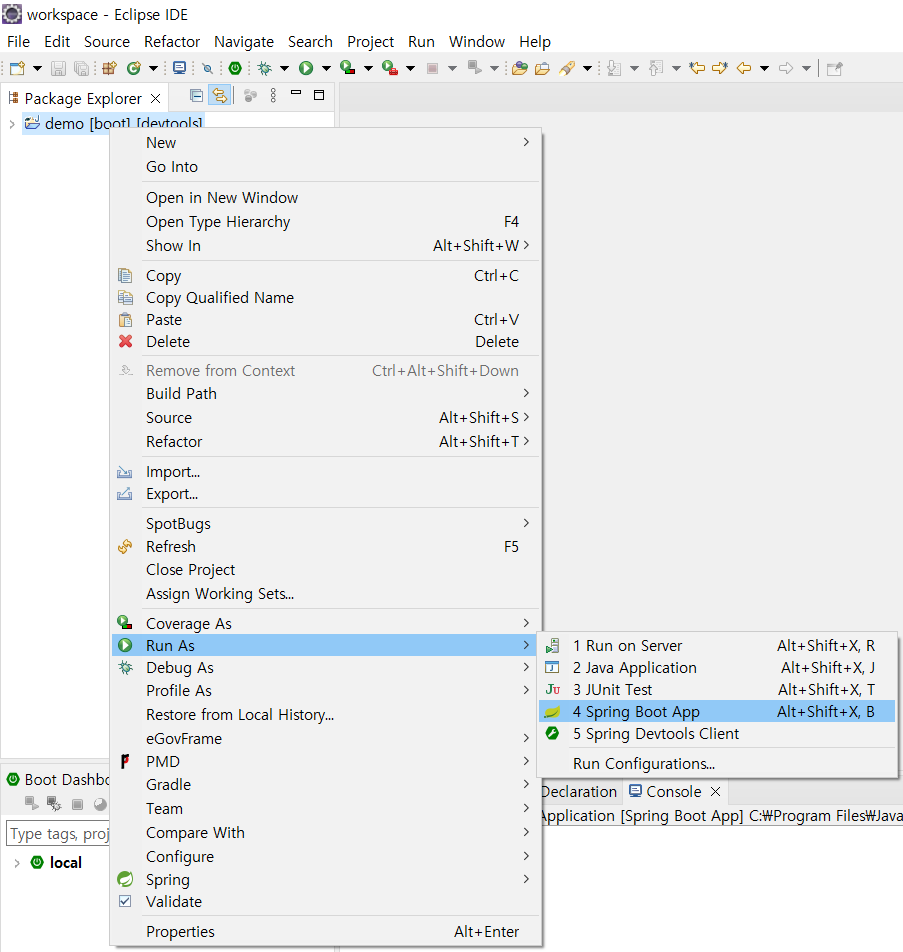Open the Spring submenu entry
This screenshot has width=903, height=952.
(325, 879)
